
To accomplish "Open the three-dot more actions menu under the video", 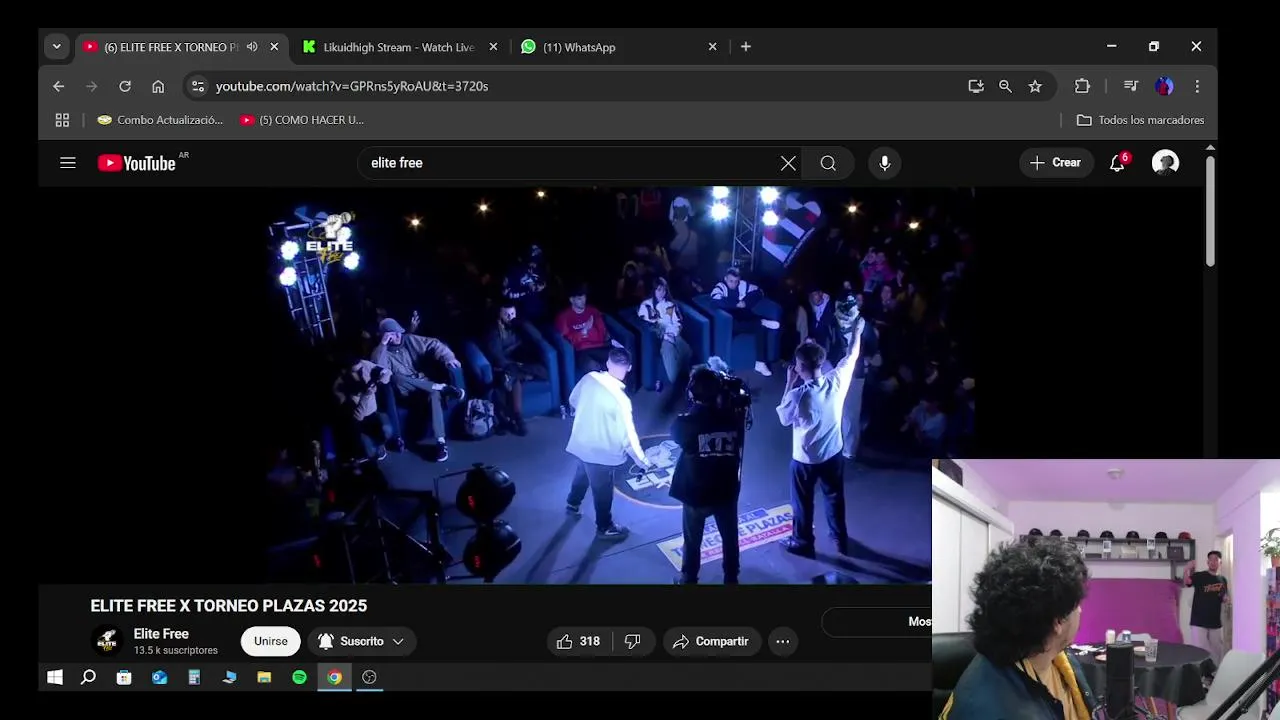I will pyautogui.click(x=783, y=641).
